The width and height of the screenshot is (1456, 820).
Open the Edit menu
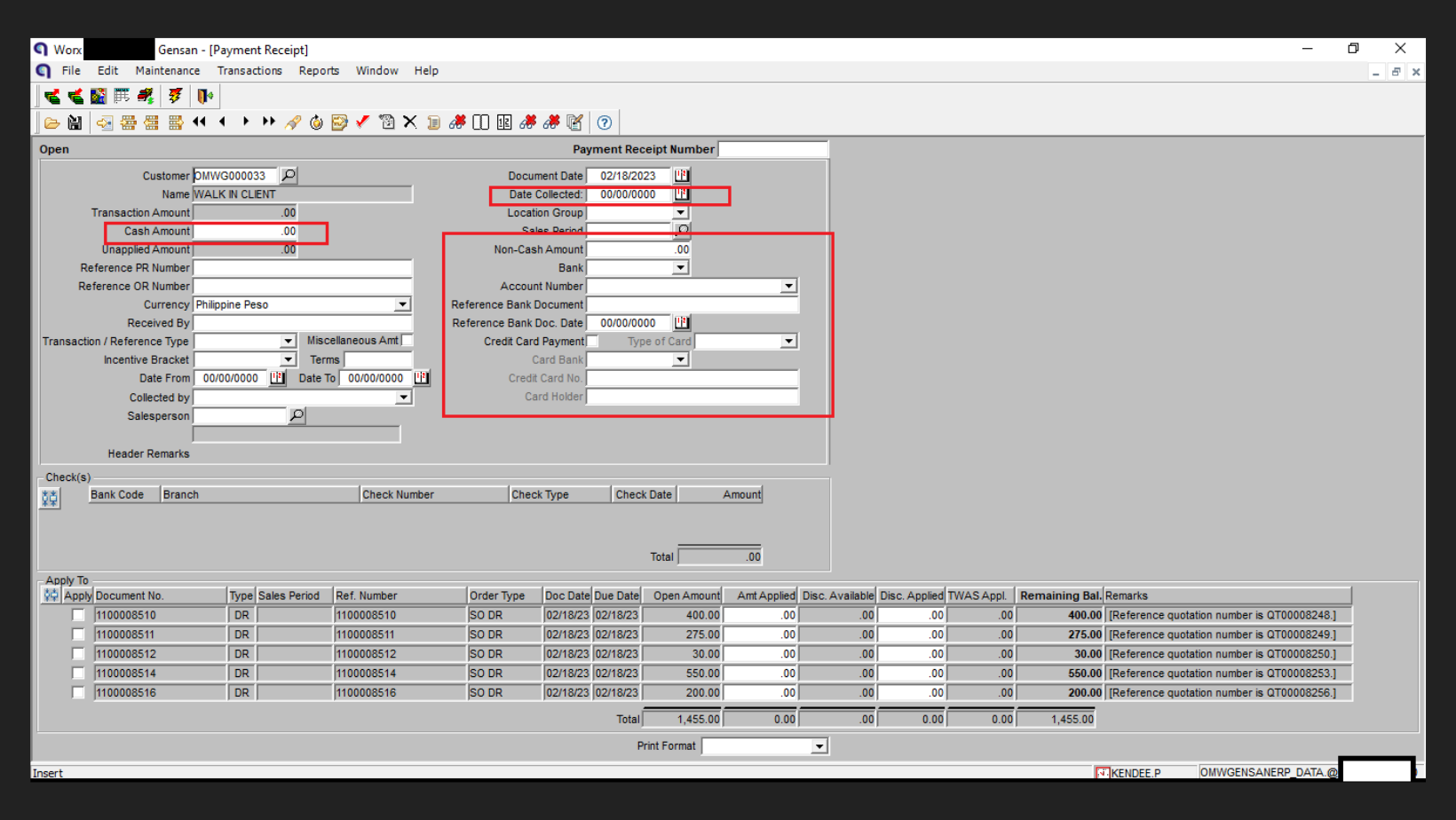tap(107, 71)
